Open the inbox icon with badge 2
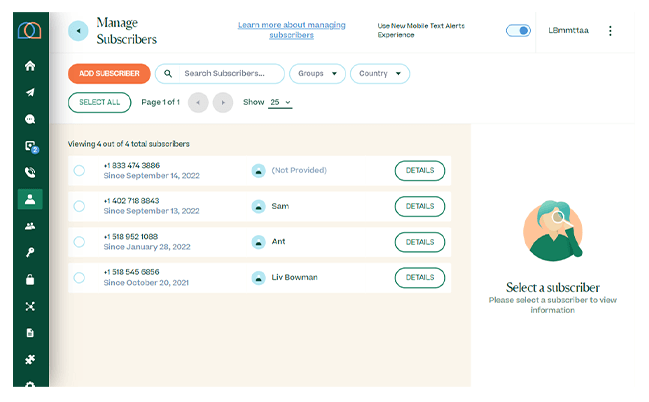This screenshot has height=402, width=649. coord(31,147)
